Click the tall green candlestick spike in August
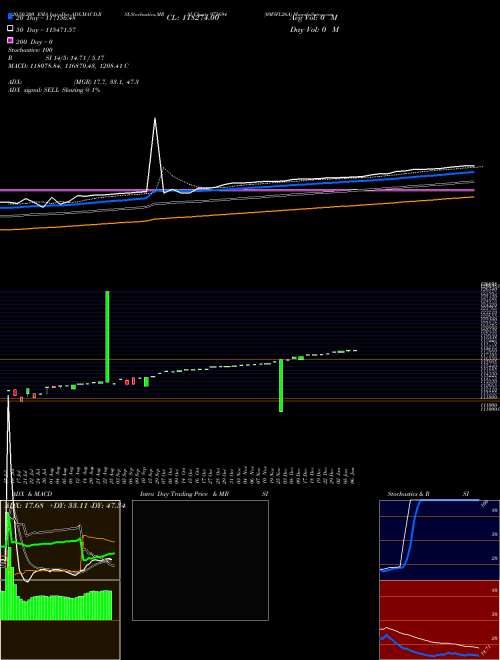 click(x=107, y=336)
